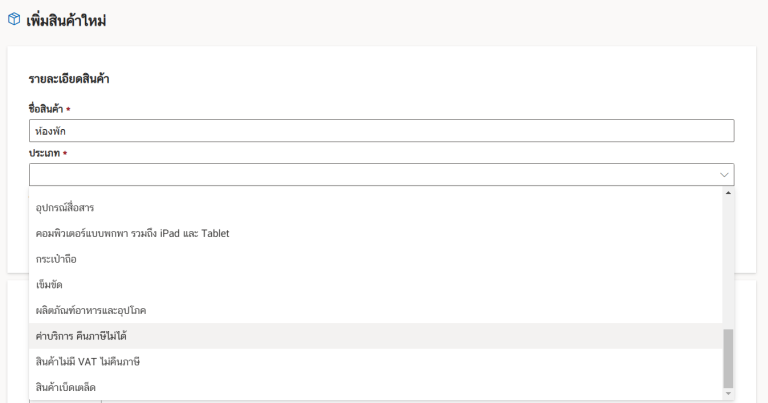Click the รายละเอียดสินค้า section heading
Screen dimensions: 768x403
pyautogui.click(x=68, y=78)
